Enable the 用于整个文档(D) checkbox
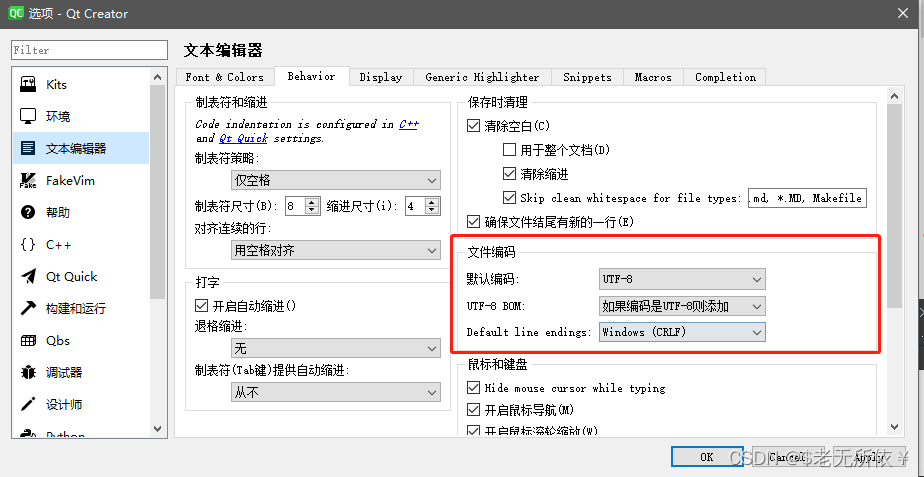Screen dimensions: 924x477 click(x=509, y=150)
